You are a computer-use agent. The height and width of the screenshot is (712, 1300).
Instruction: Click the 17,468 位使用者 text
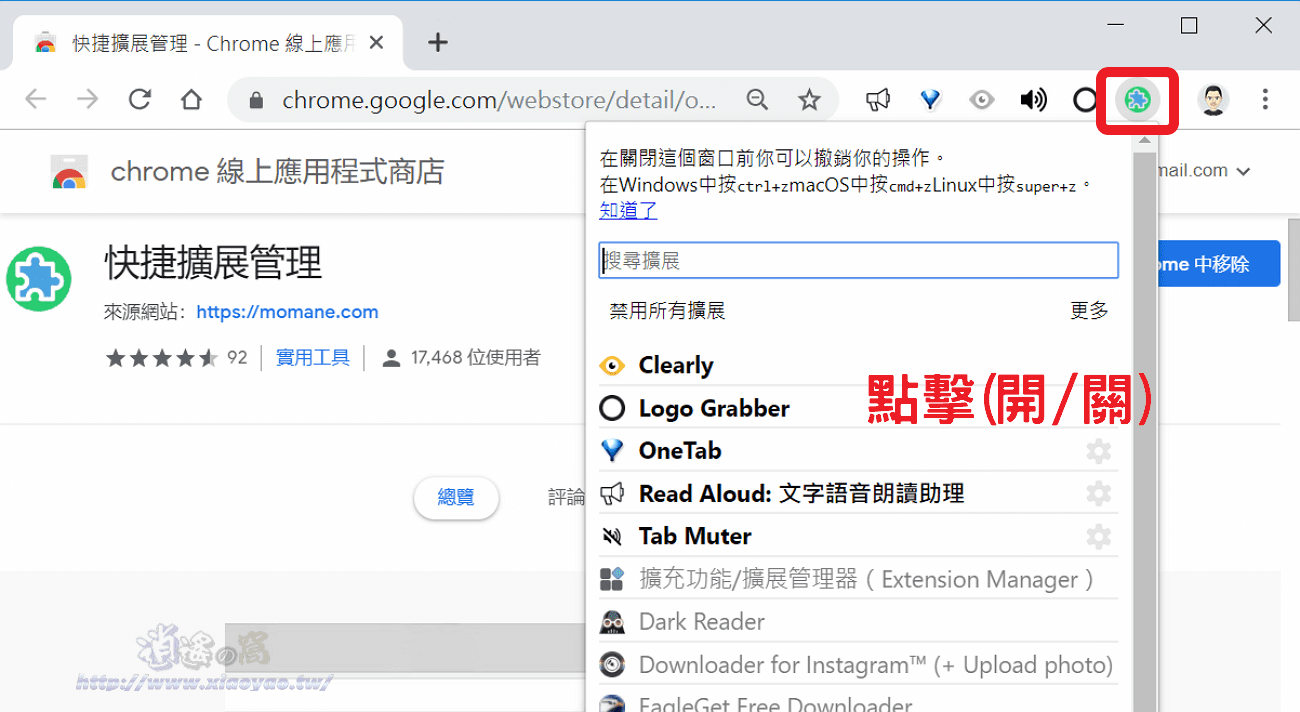point(476,357)
